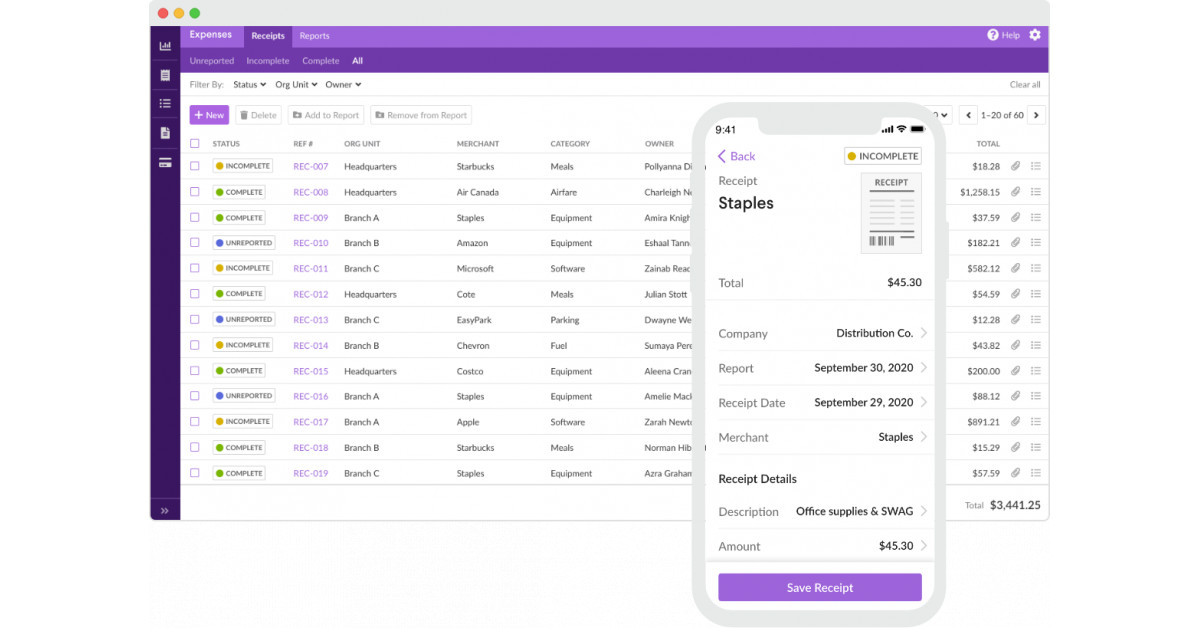Open receipt image thumbnail on phone
Image resolution: width=1200 pixels, height=628 pixels.
[x=891, y=213]
